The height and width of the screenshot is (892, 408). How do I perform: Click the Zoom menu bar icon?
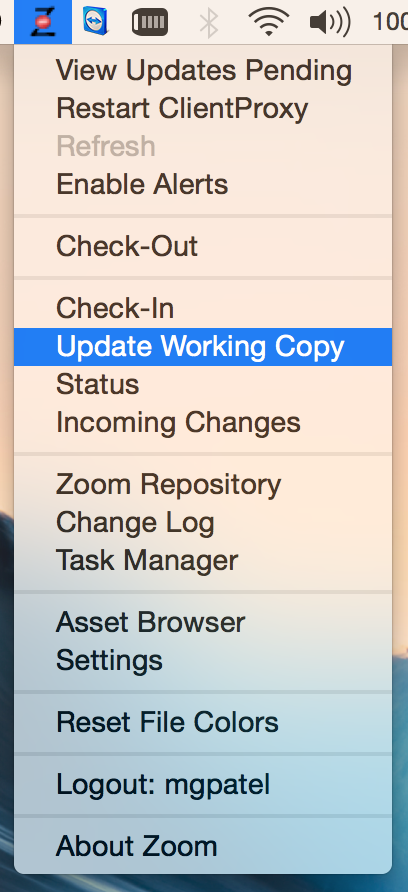(x=43, y=22)
